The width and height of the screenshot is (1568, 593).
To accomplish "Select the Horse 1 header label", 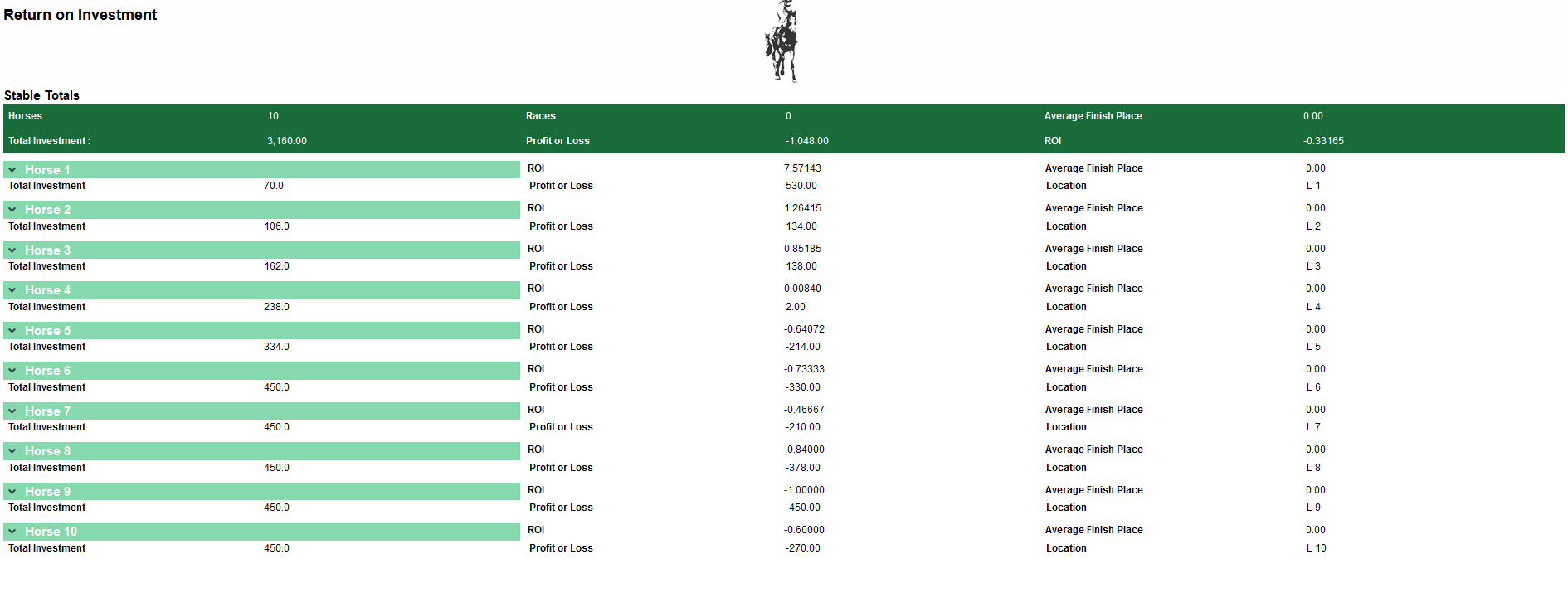I will pos(47,170).
